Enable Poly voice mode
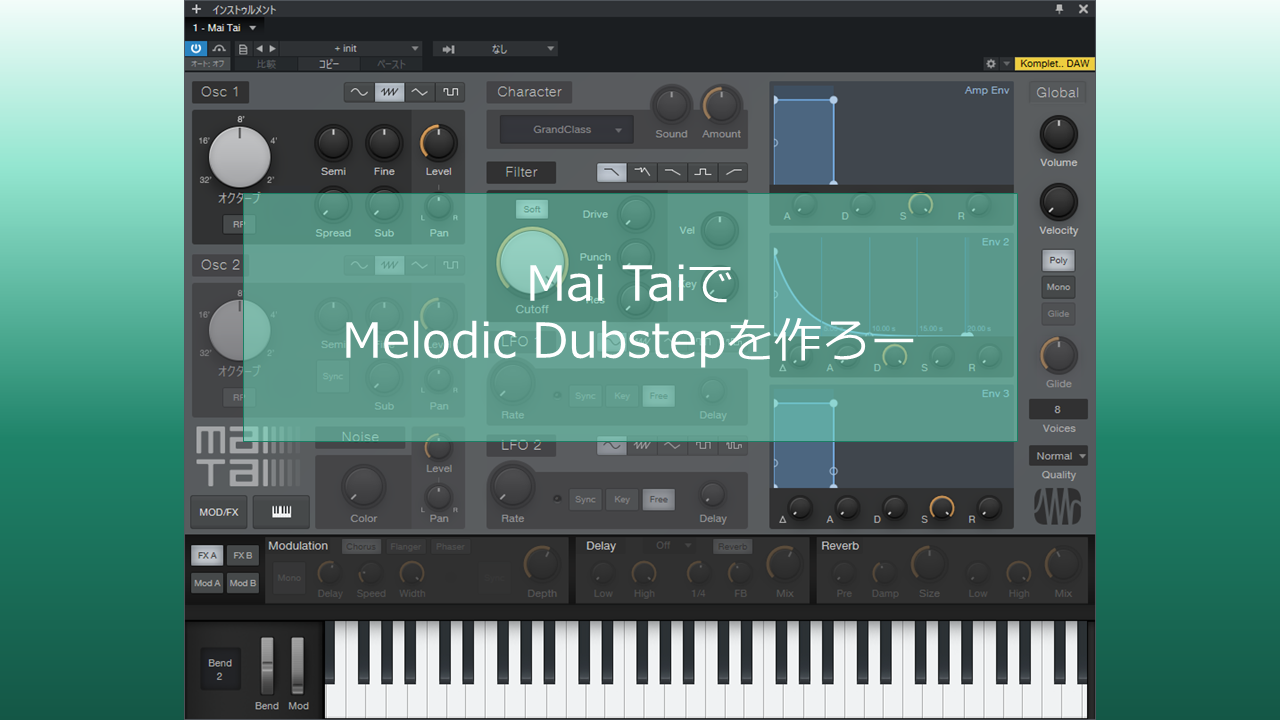 1058,260
